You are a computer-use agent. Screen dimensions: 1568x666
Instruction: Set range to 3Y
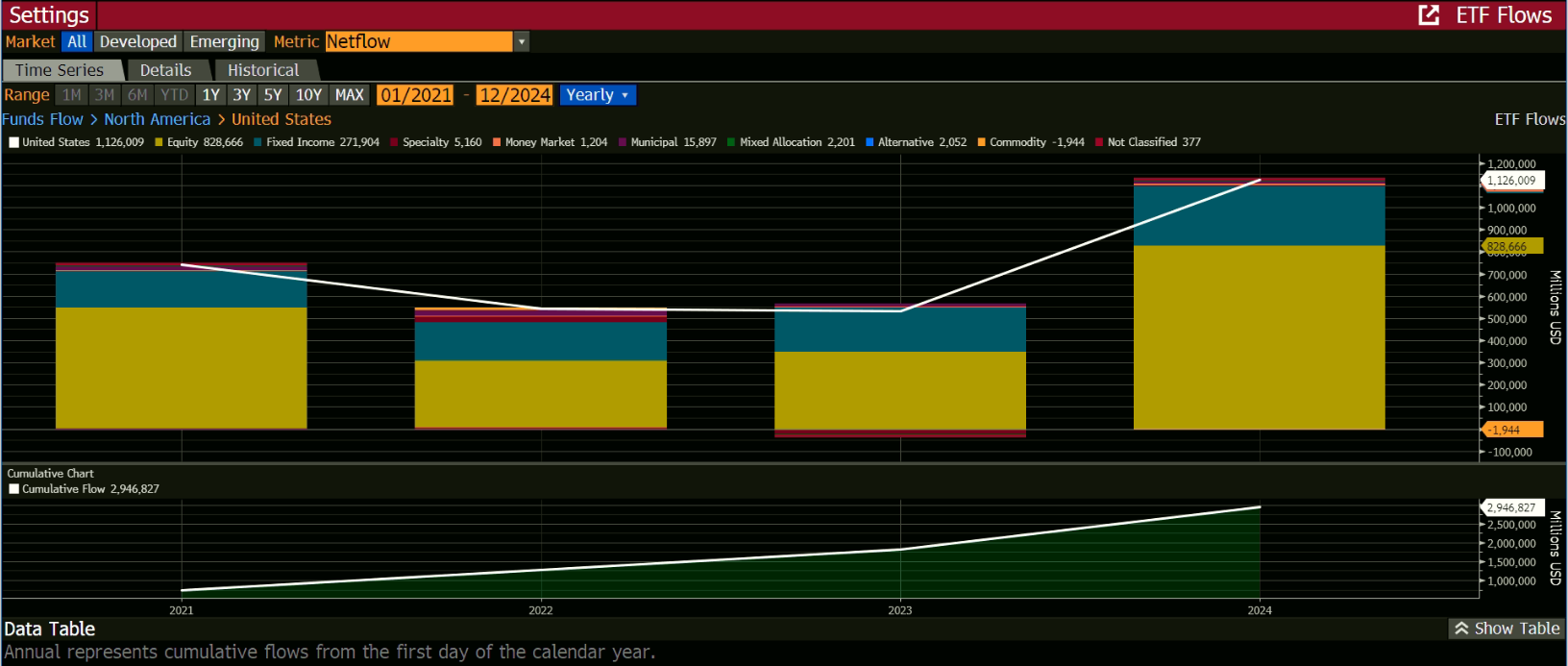(242, 95)
